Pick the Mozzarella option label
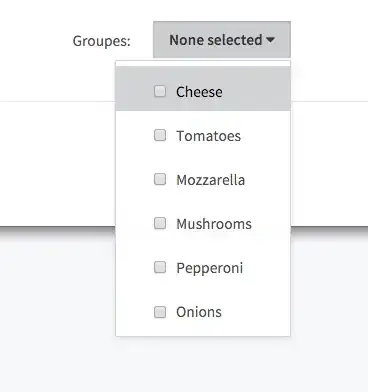Viewport: 368px width, 392px height. [210, 180]
